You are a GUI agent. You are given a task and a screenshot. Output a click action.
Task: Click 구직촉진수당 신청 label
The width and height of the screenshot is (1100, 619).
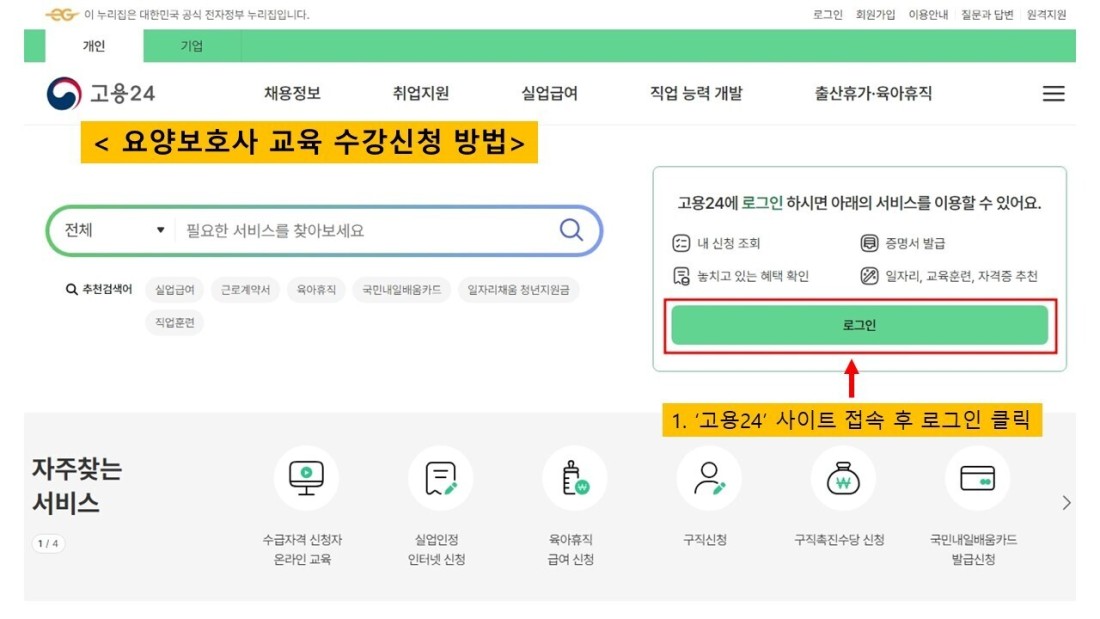(x=839, y=540)
